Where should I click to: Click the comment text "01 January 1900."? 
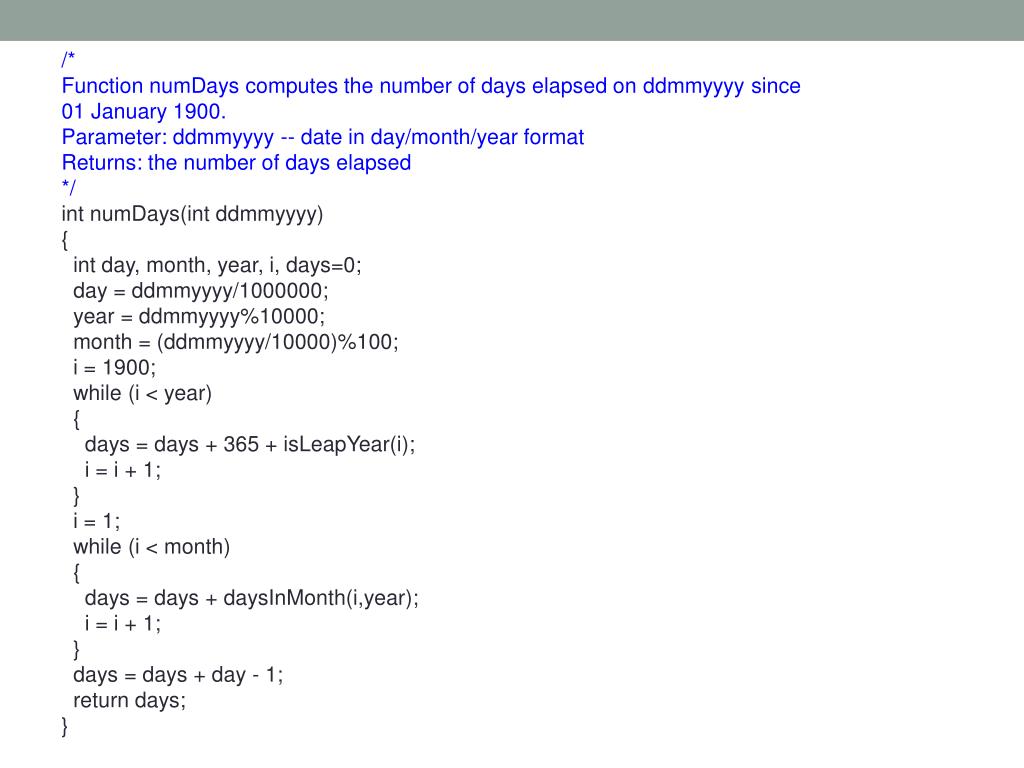click(x=144, y=112)
